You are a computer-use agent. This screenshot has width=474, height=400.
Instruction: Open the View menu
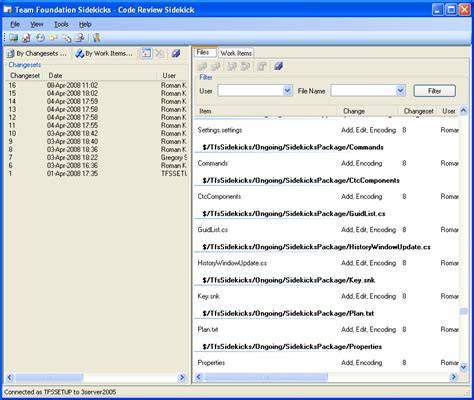click(x=37, y=24)
